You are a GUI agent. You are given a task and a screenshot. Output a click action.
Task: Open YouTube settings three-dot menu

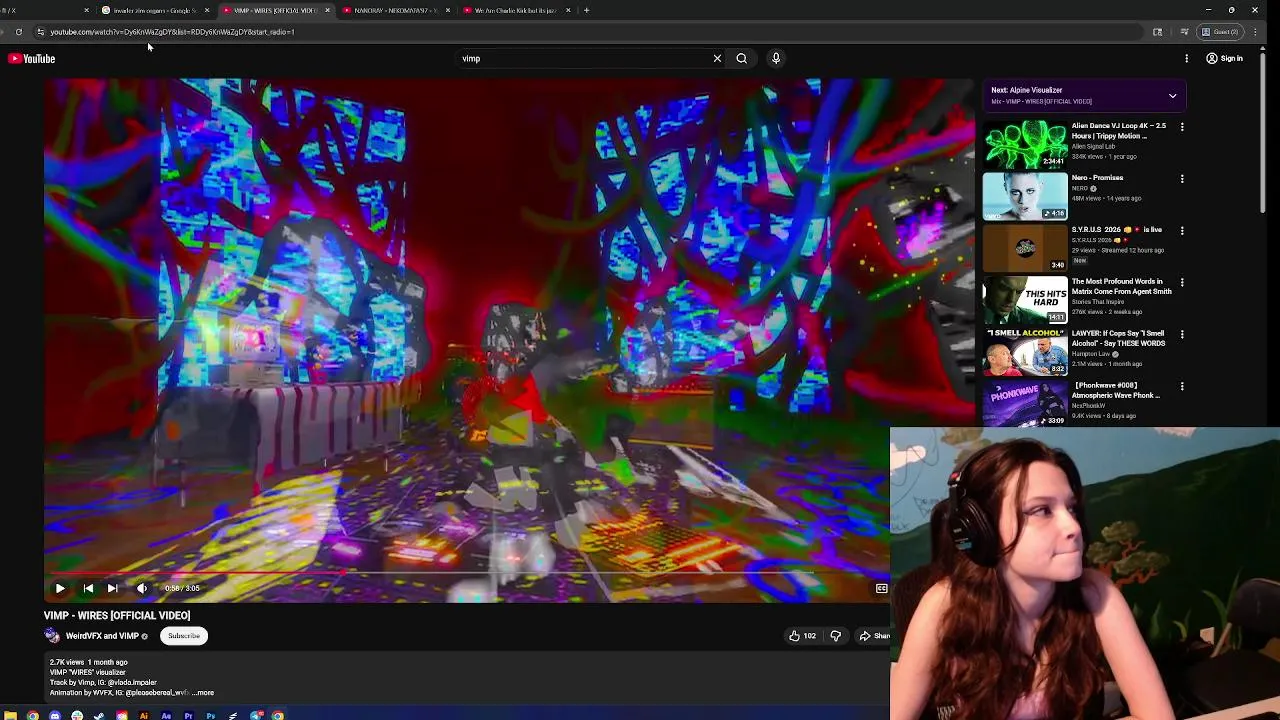pos(1186,58)
